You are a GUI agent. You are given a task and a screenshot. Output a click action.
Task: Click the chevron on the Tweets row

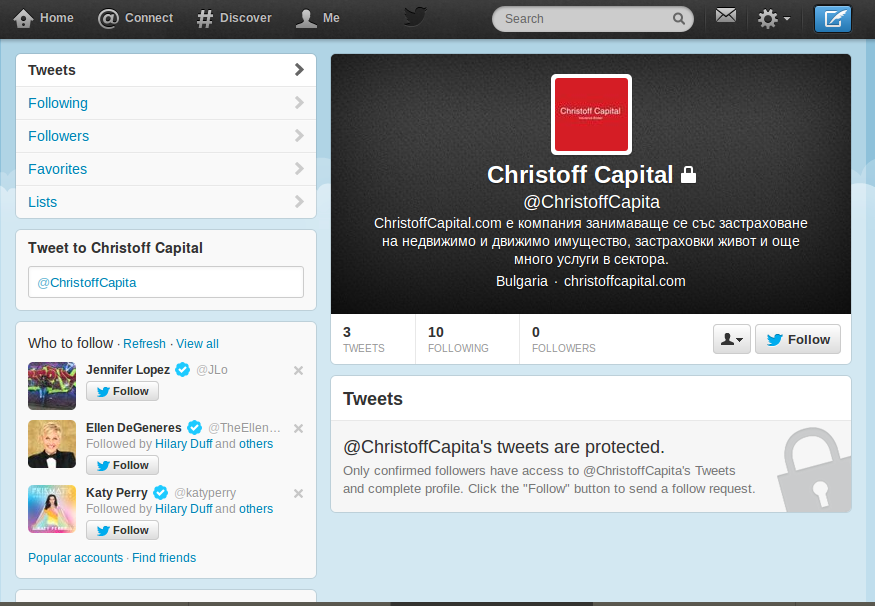(299, 70)
